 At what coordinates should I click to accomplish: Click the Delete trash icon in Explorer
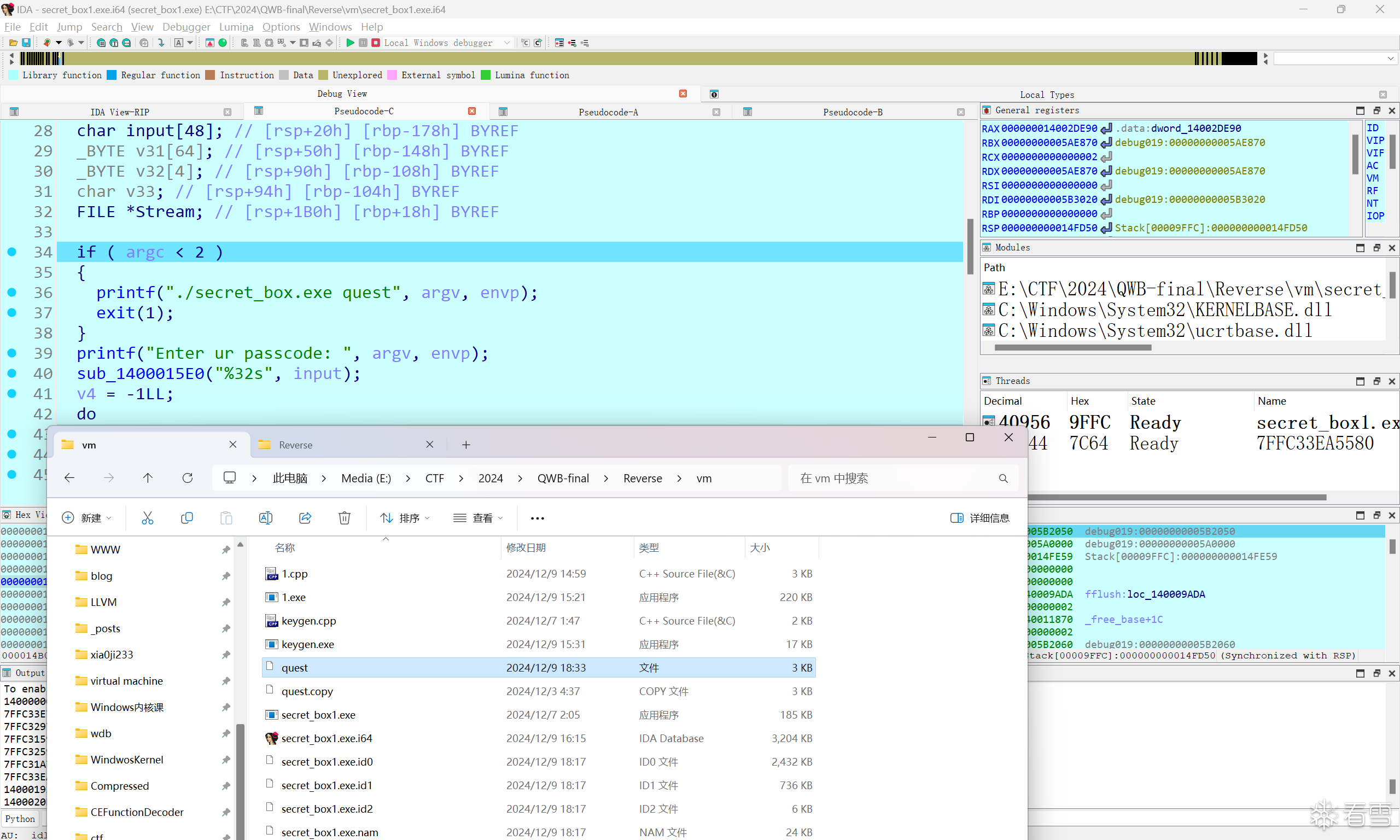click(344, 517)
